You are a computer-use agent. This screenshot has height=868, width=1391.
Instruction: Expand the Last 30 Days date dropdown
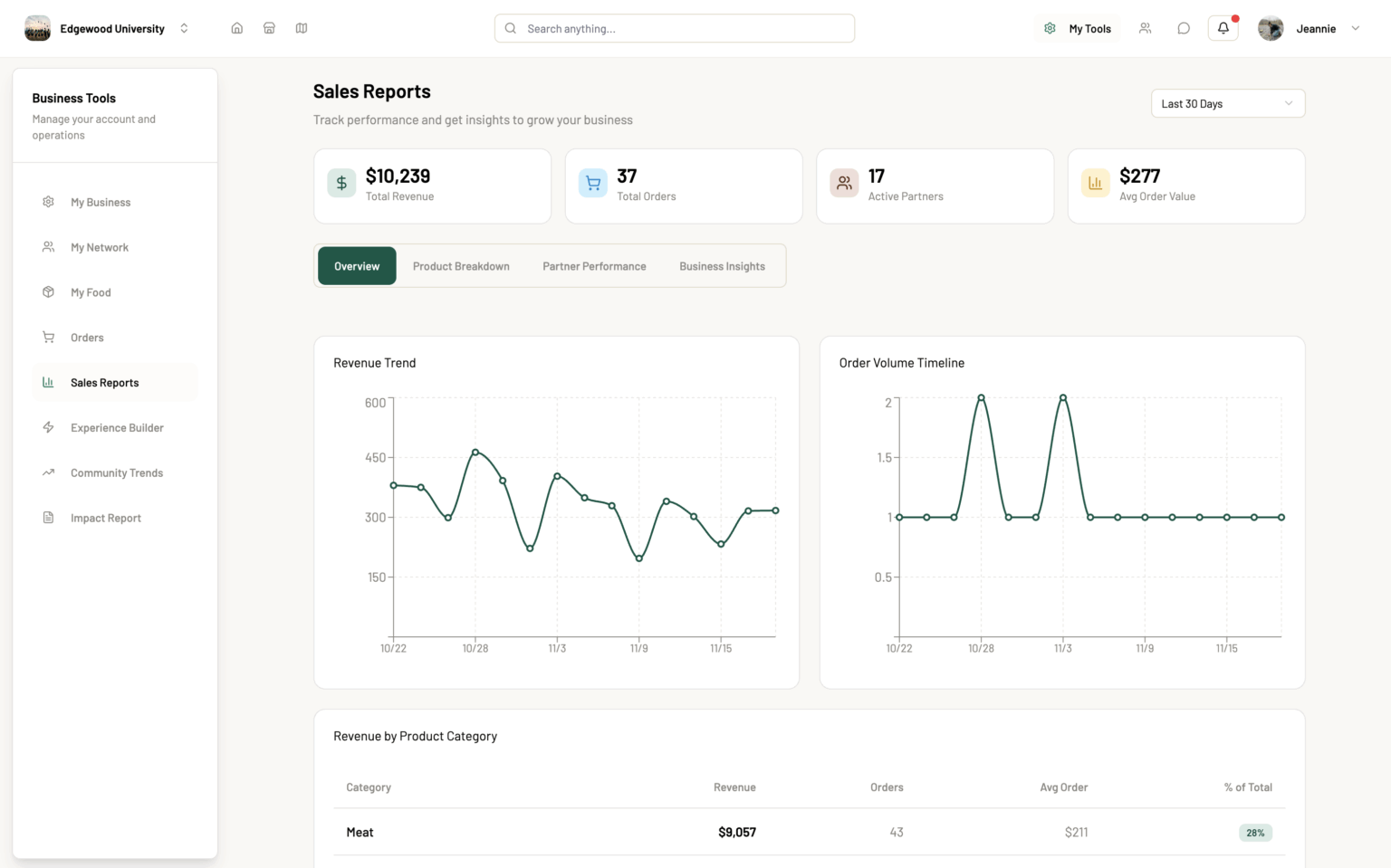(x=1227, y=103)
